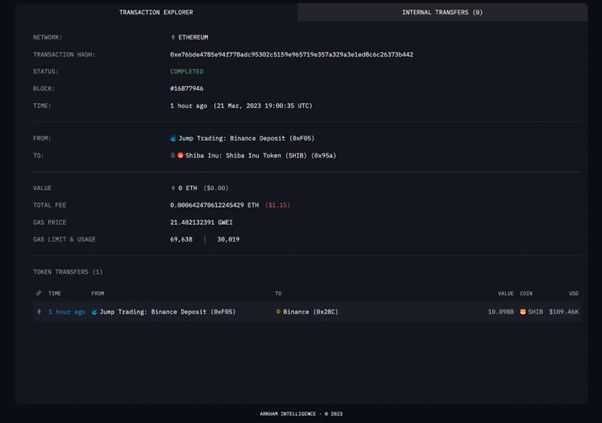Screen dimensions: 602x423
Task: Open Binance (0x28C) recipient in transfers table
Action: 310,312
